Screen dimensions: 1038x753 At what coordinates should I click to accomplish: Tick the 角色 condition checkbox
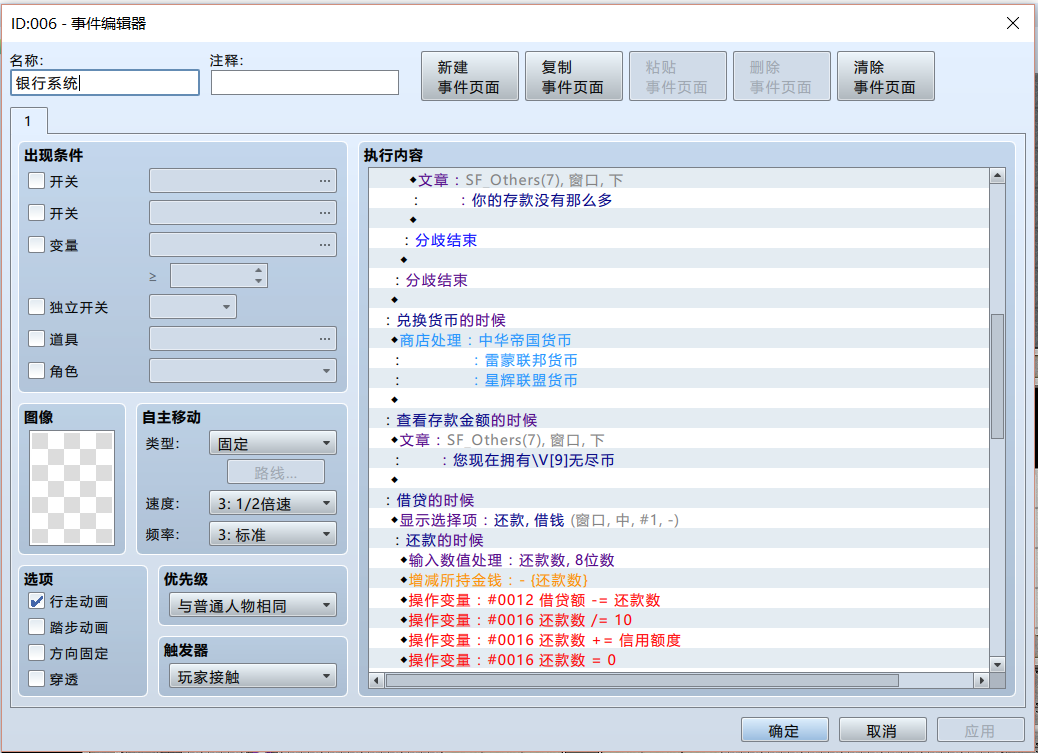pyautogui.click(x=36, y=370)
